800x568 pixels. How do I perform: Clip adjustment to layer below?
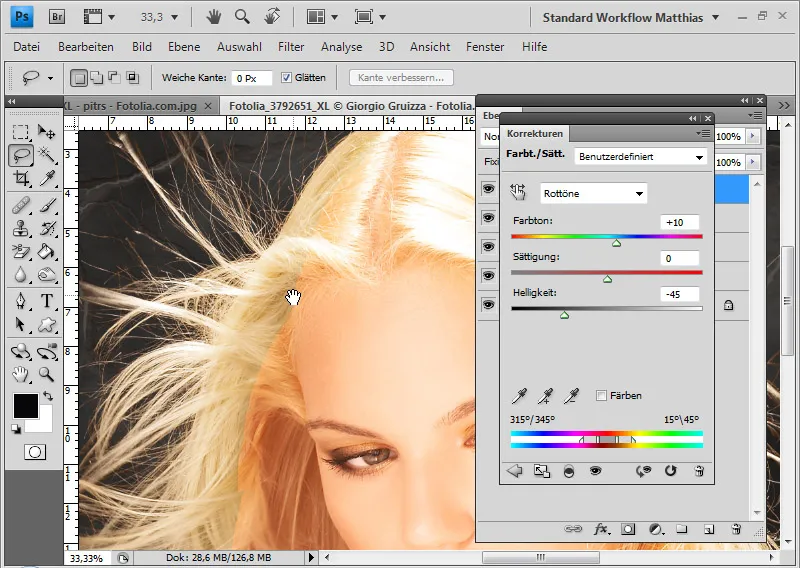tap(568, 471)
